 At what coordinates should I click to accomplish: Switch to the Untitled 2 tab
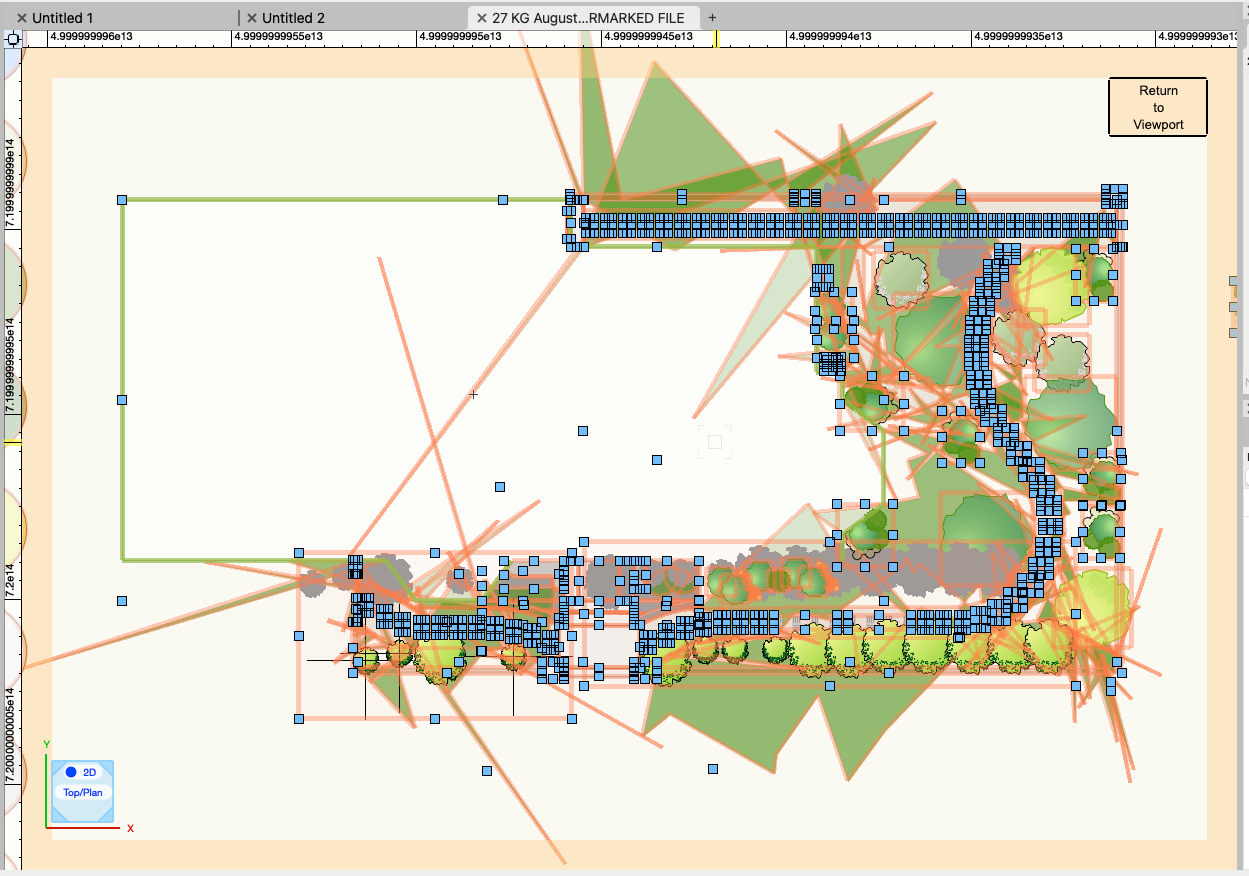click(293, 18)
